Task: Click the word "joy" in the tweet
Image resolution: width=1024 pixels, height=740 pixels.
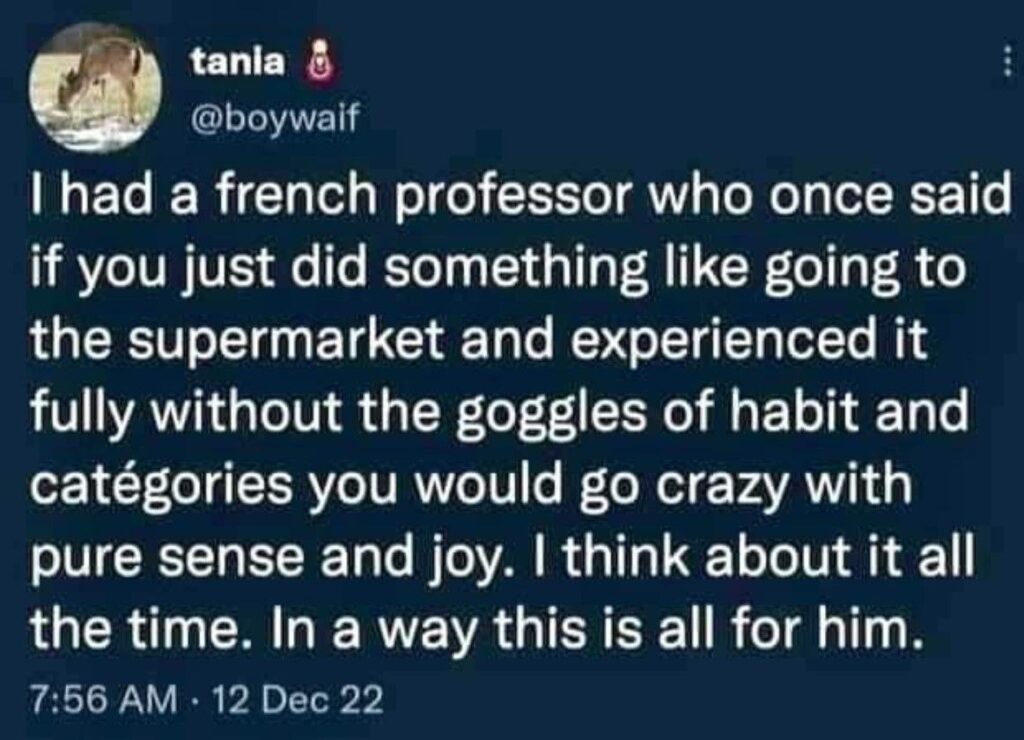Action: click(491, 559)
